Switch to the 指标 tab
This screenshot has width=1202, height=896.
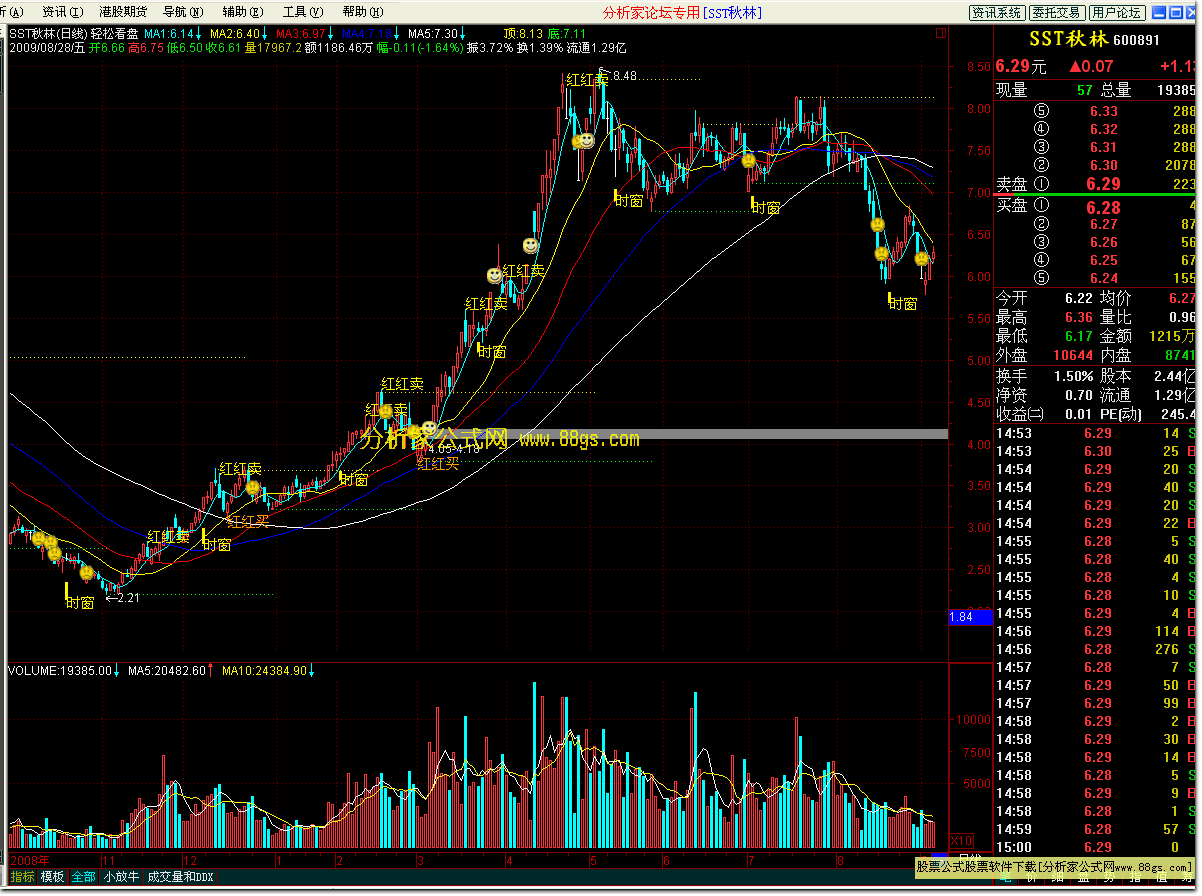pyautogui.click(x=21, y=877)
